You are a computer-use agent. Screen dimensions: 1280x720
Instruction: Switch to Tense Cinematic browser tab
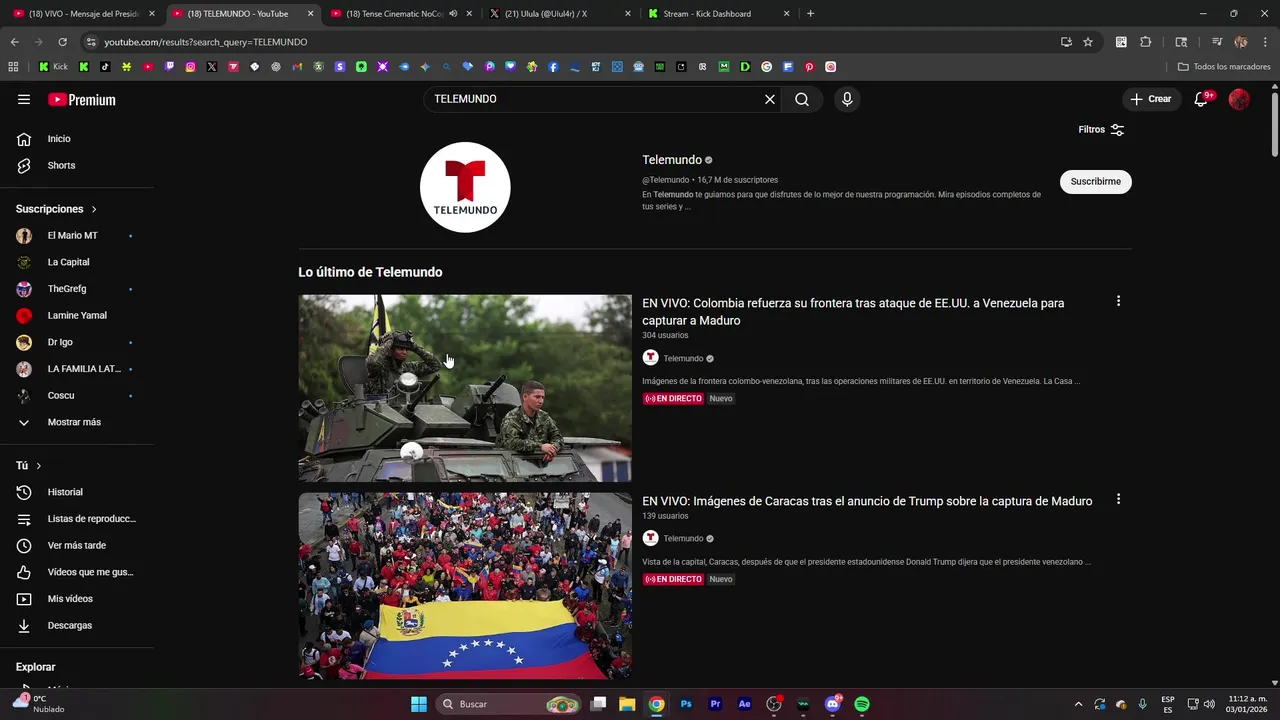395,14
